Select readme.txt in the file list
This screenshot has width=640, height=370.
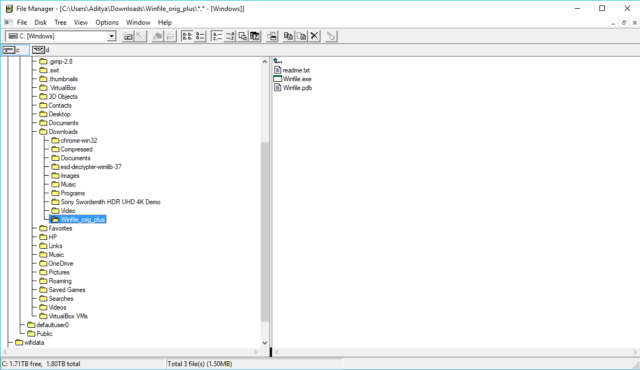coord(292,70)
